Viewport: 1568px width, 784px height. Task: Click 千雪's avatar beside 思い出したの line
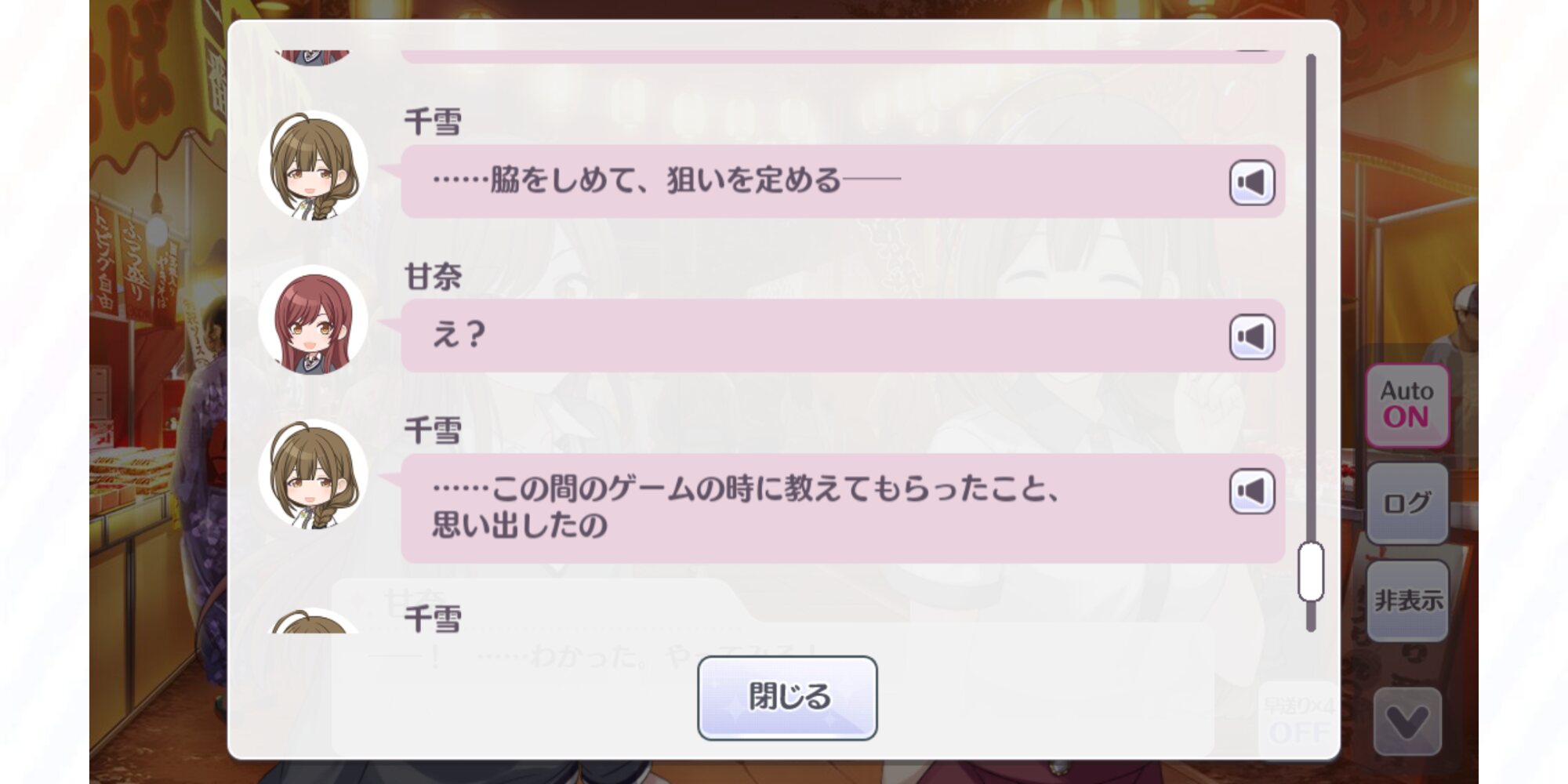tap(314, 474)
